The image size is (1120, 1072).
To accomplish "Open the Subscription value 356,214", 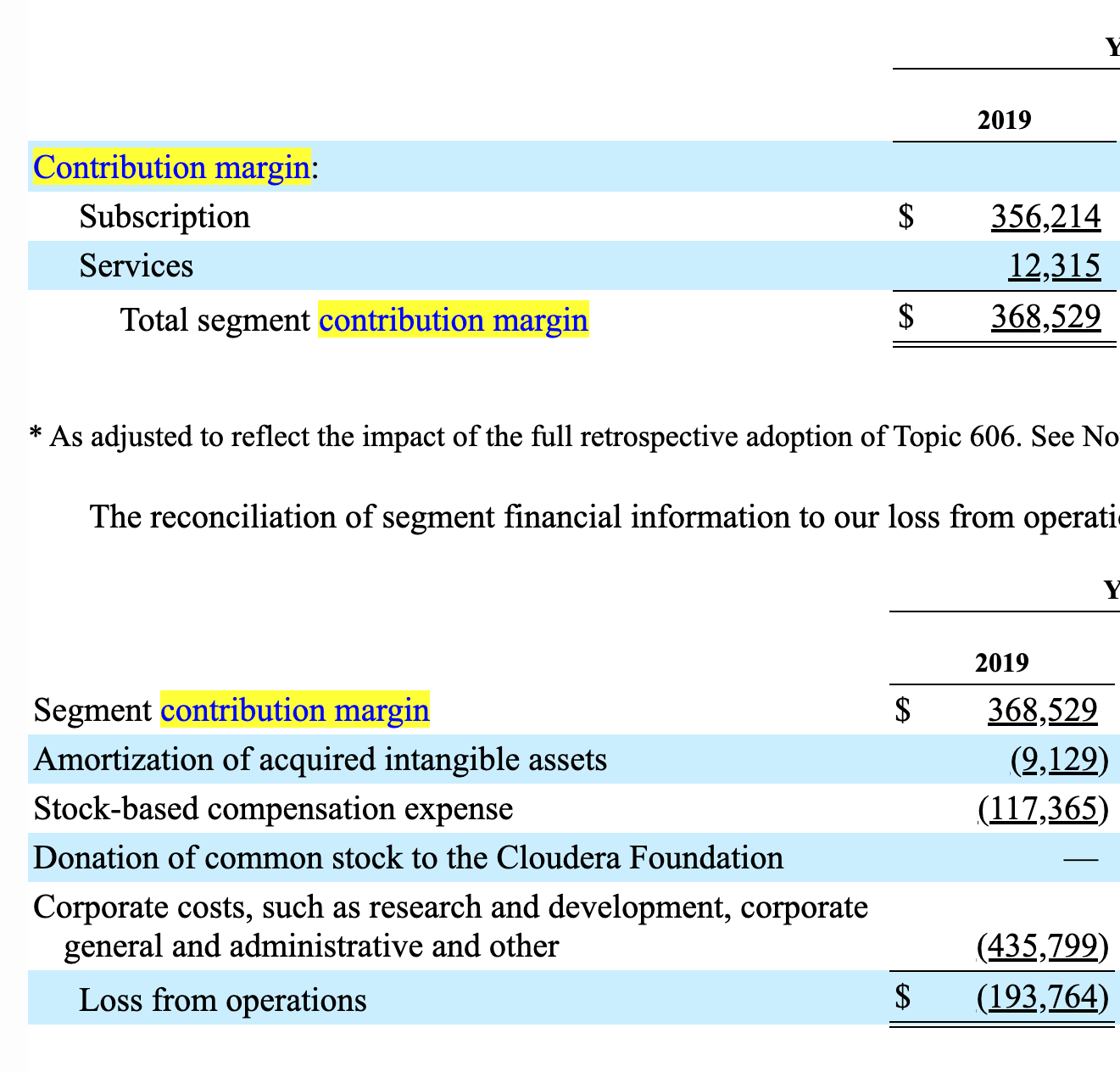I will (1045, 217).
